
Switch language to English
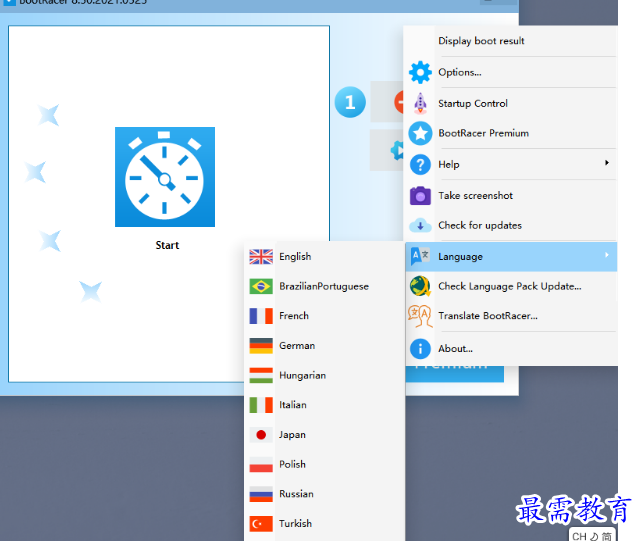tap(324, 257)
